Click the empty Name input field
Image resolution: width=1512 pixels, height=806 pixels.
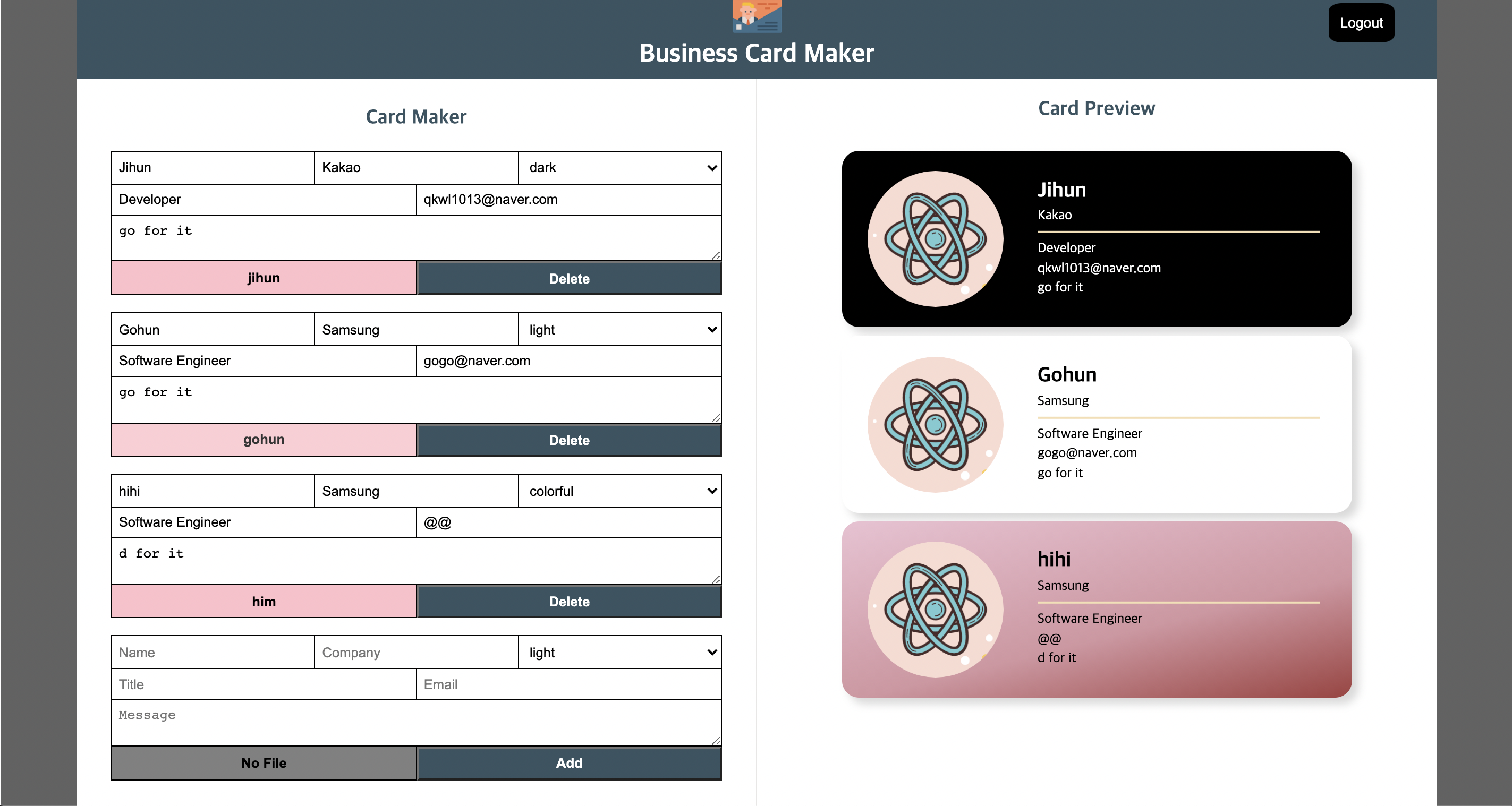[213, 653]
